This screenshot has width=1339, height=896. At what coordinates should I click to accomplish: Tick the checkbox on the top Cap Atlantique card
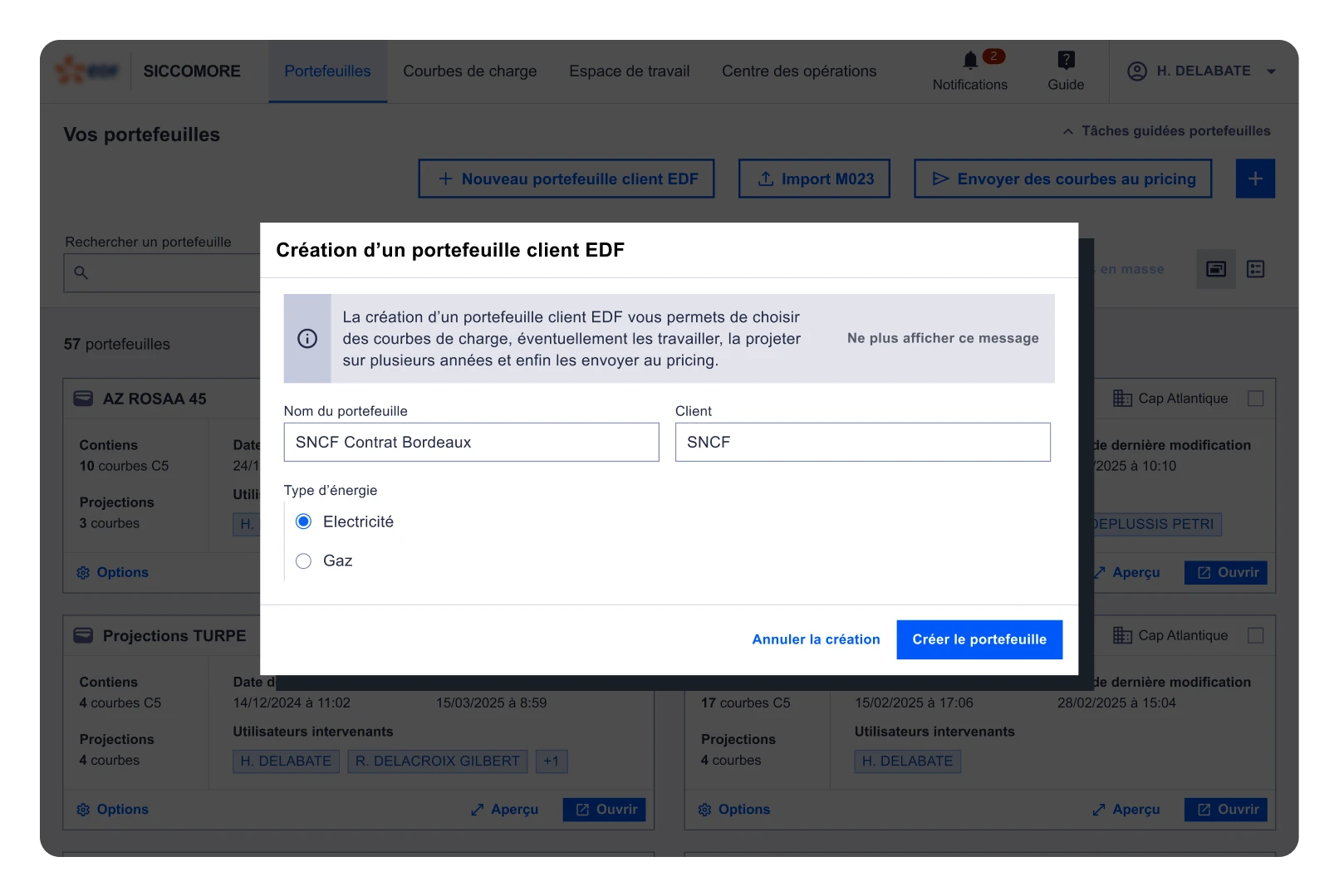point(1255,399)
